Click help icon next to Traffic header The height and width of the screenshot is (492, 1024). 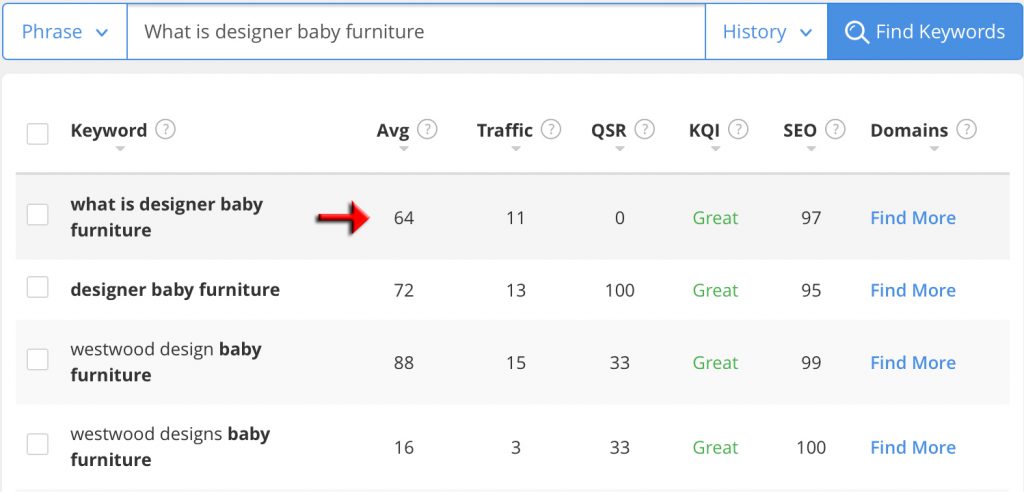click(551, 129)
